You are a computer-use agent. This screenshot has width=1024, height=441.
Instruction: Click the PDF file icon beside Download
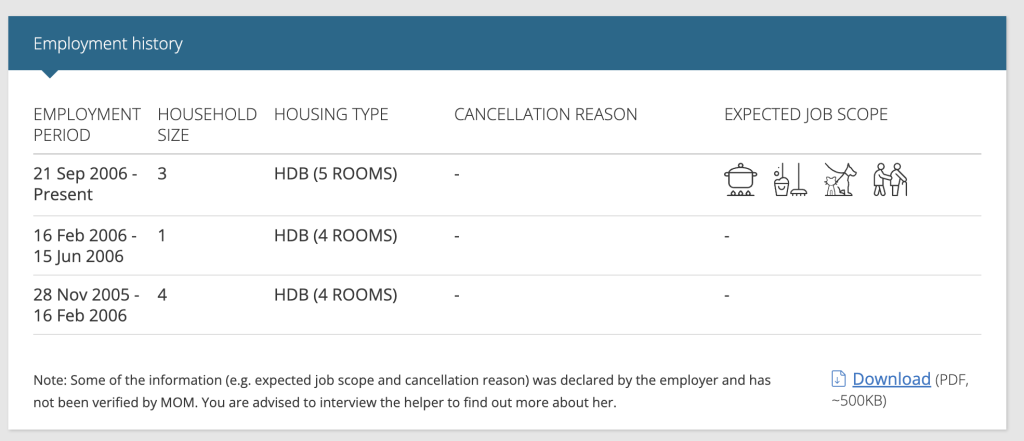pyautogui.click(x=839, y=379)
